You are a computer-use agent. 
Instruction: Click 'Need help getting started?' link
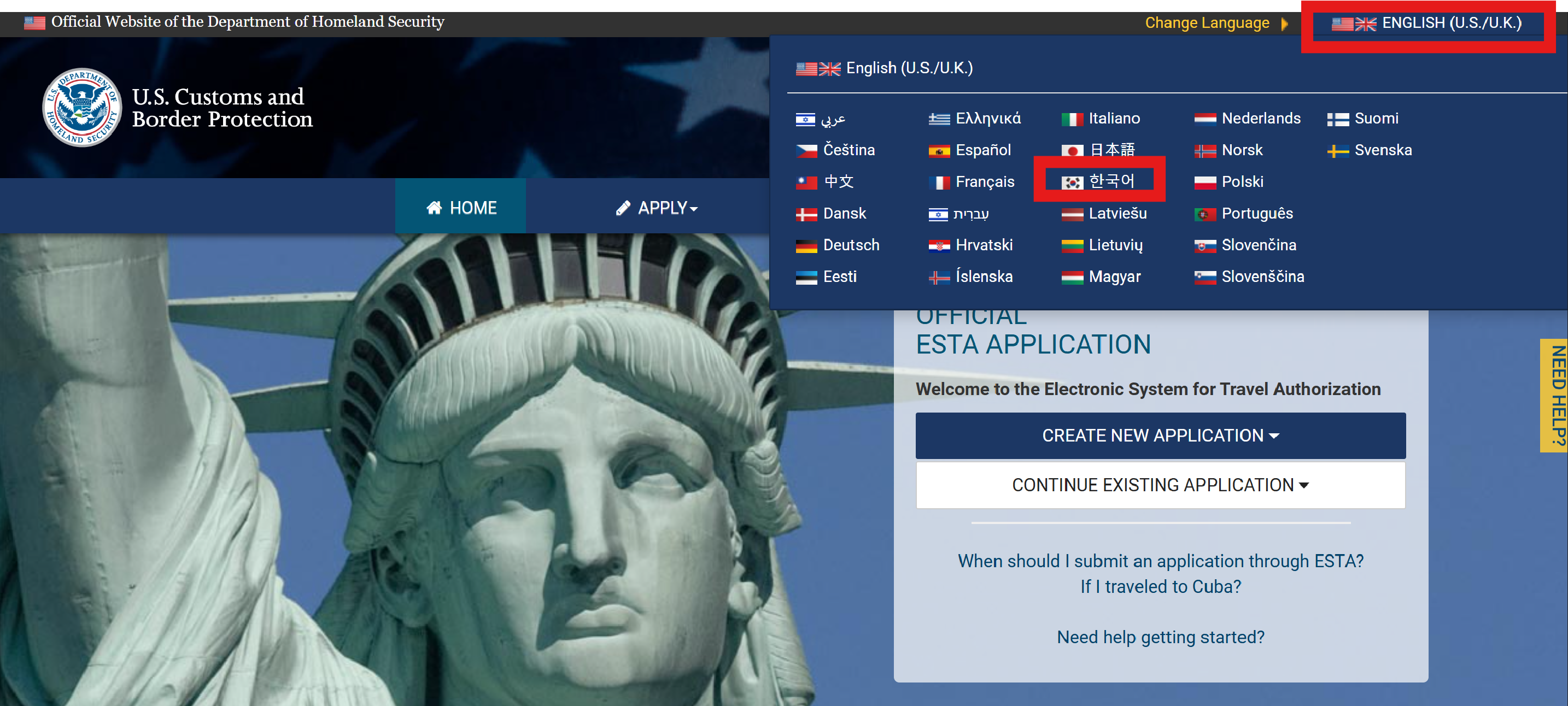(1160, 637)
